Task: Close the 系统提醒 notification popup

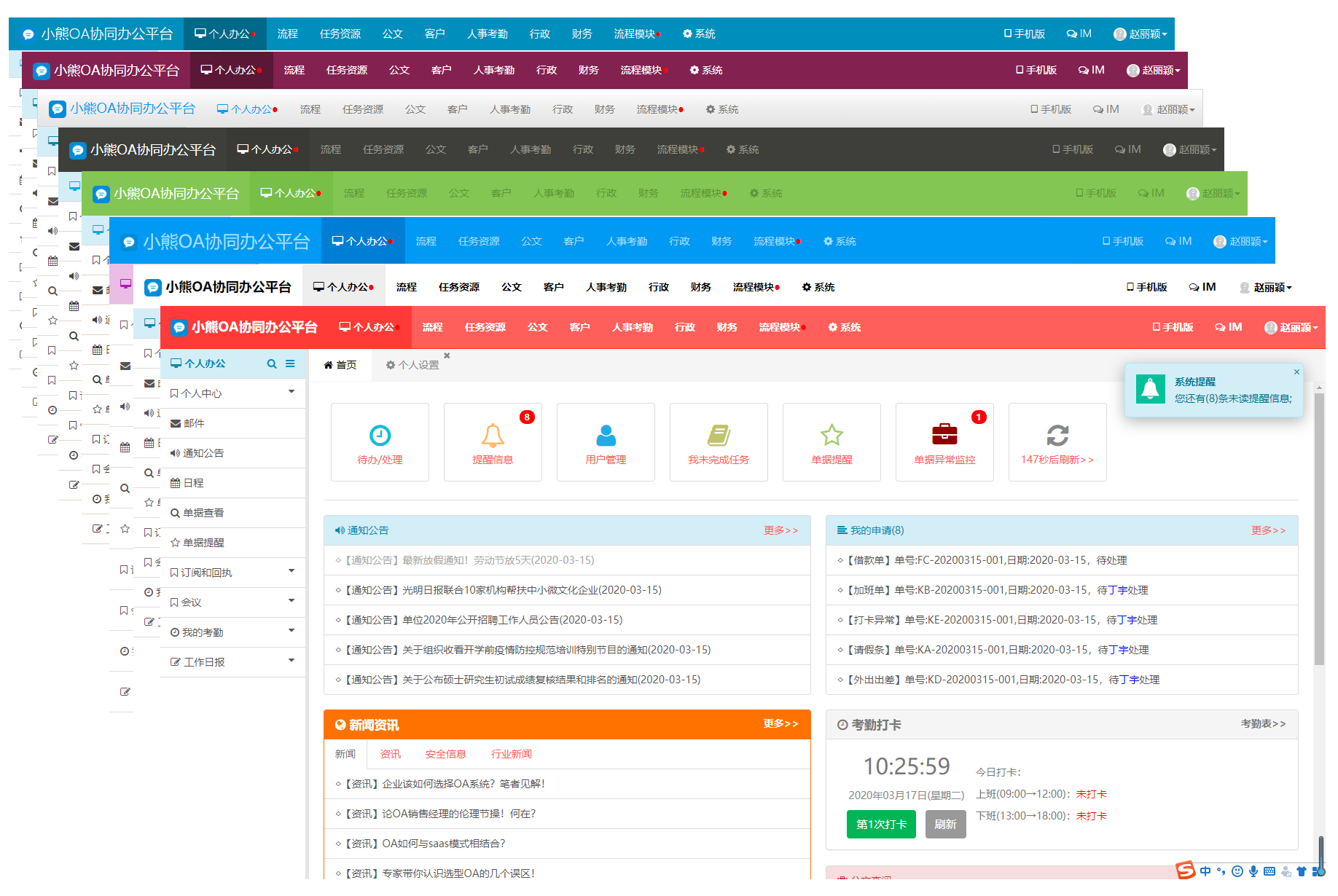Action: pyautogui.click(x=1296, y=372)
